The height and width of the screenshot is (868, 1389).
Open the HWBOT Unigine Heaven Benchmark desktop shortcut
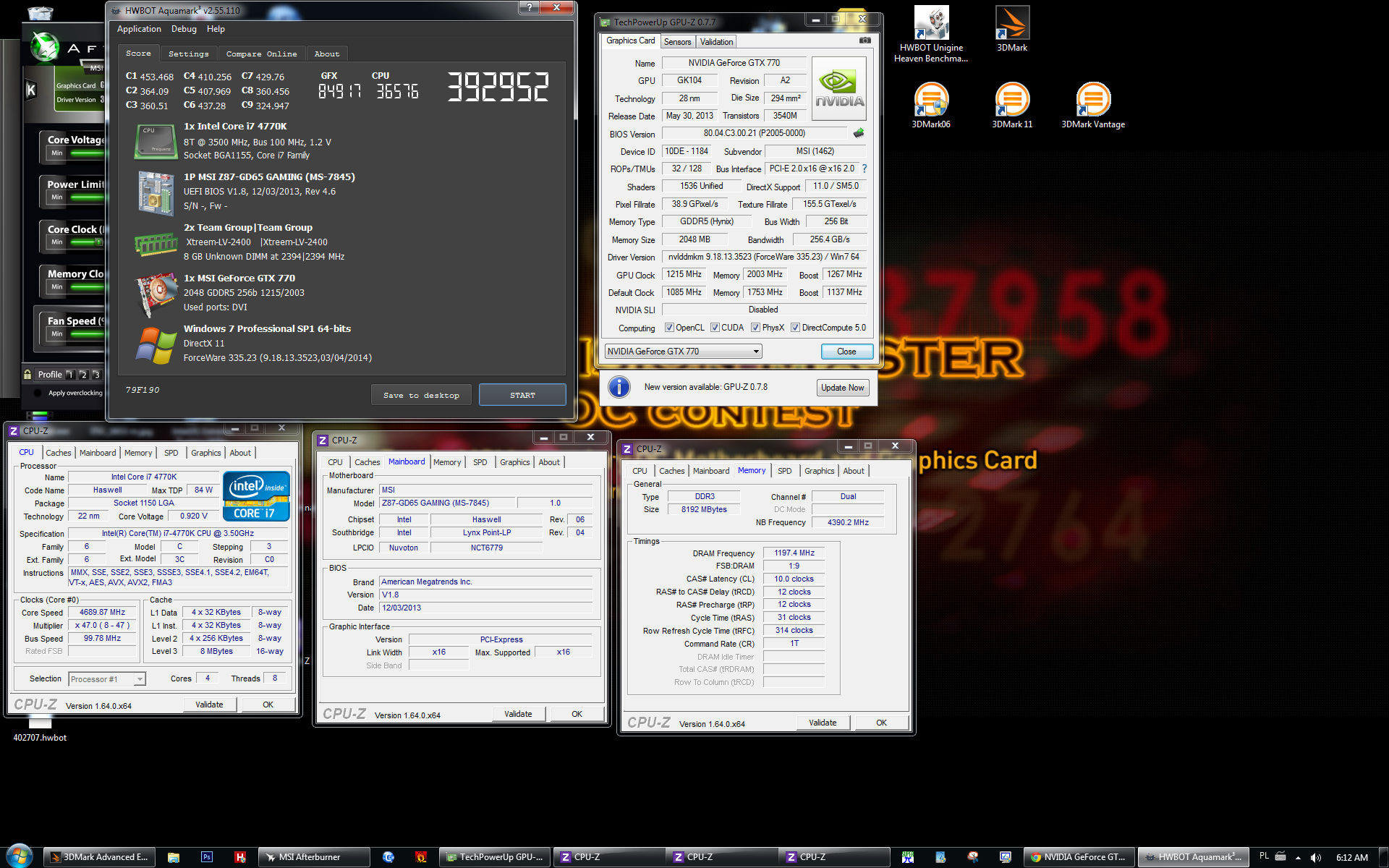coord(931,35)
